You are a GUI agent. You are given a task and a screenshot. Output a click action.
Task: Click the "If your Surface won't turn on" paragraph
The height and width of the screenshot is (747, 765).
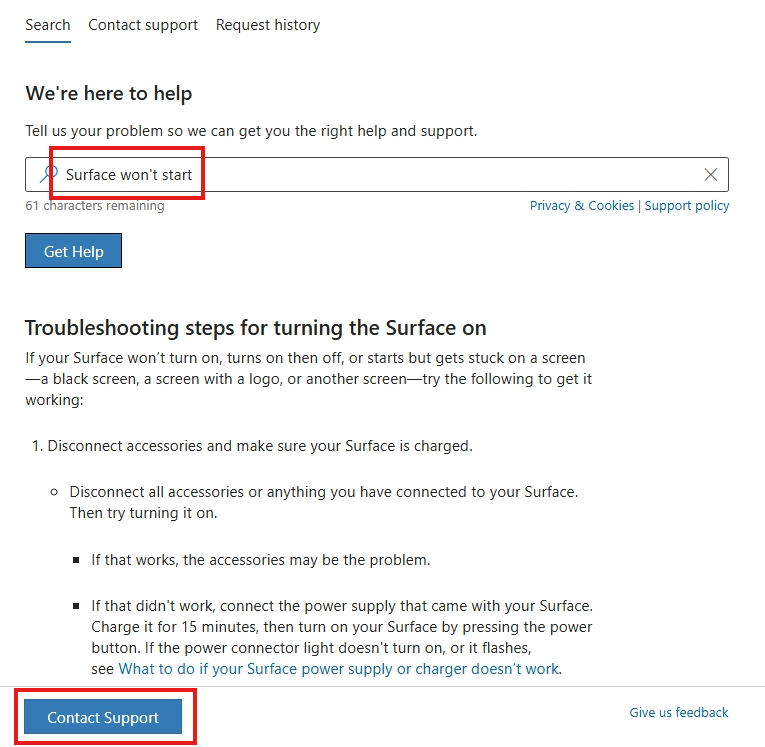tap(309, 379)
